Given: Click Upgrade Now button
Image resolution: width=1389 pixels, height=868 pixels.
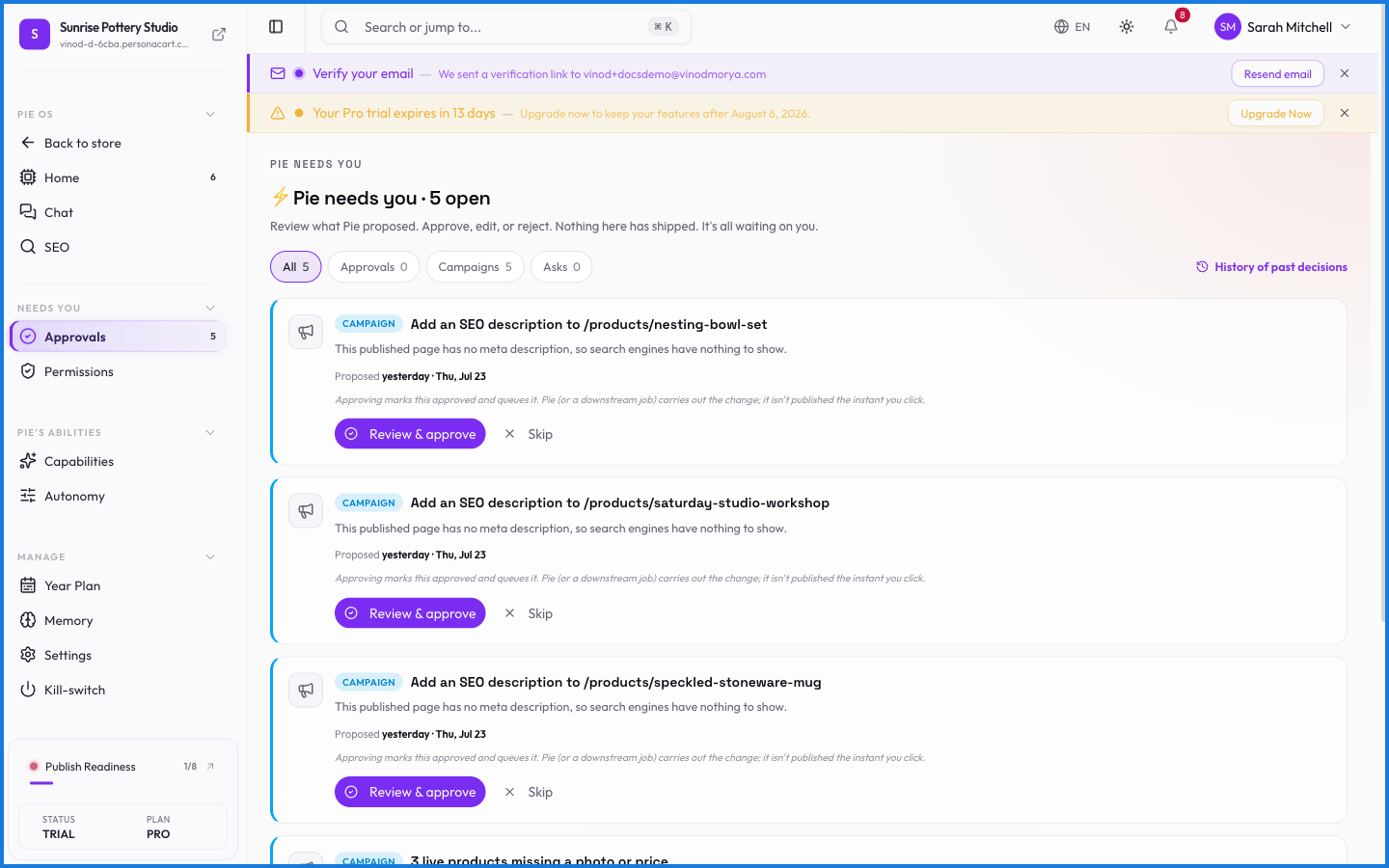Looking at the screenshot, I should [x=1276, y=114].
